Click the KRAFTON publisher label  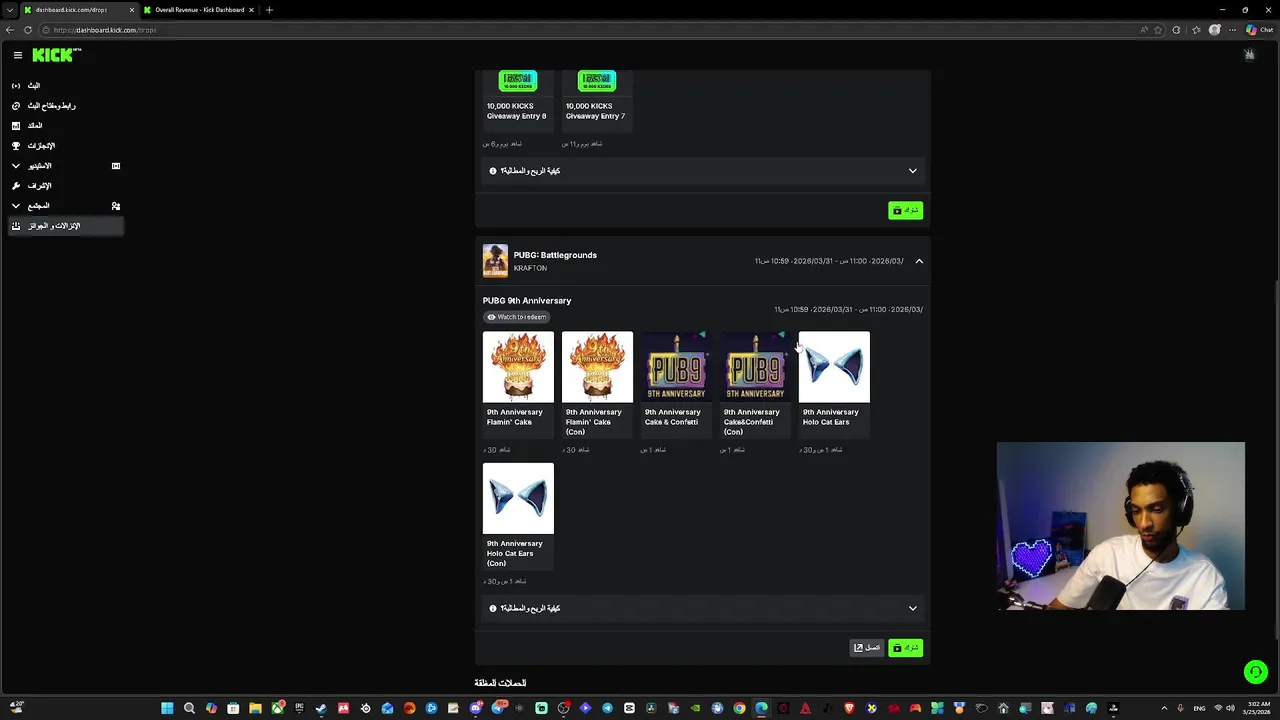[x=530, y=268]
